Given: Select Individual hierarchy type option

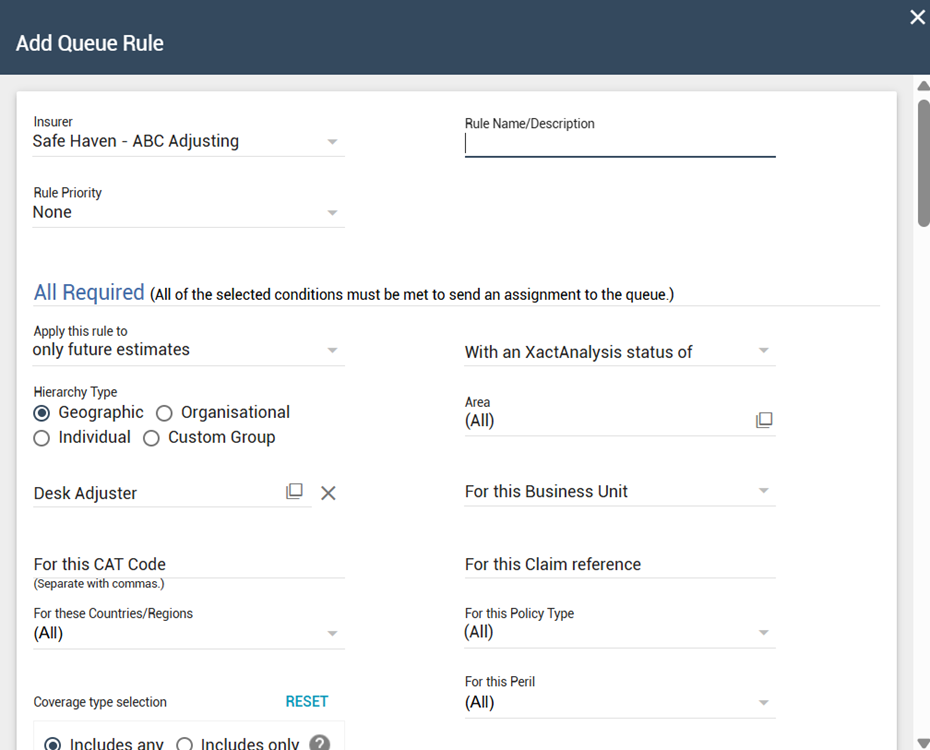Looking at the screenshot, I should coord(42,438).
